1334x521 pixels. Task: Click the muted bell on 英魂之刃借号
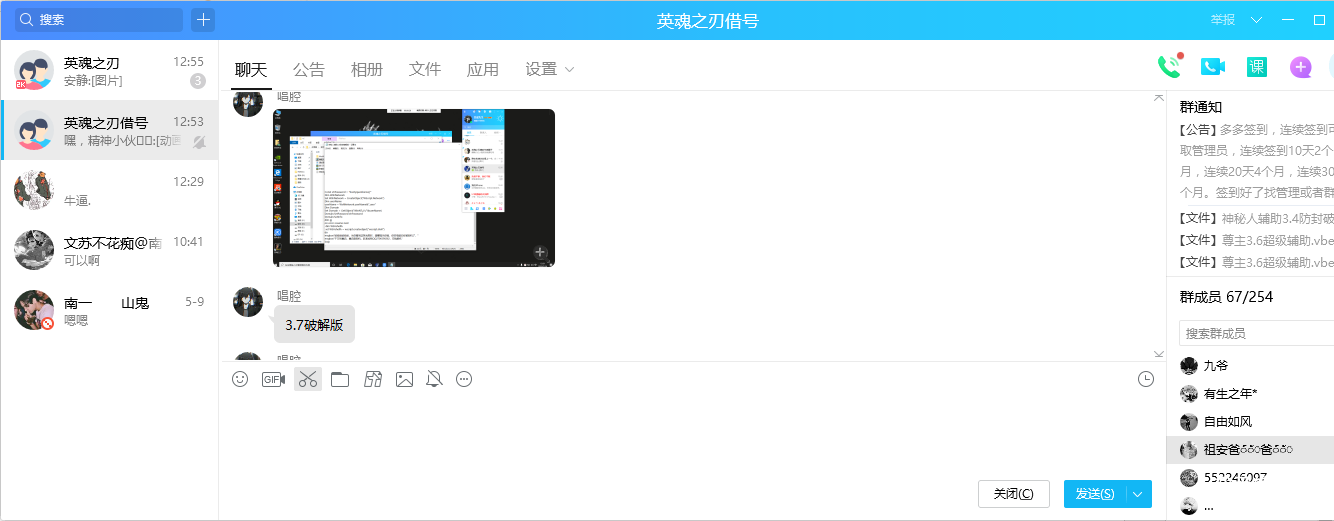(x=199, y=142)
